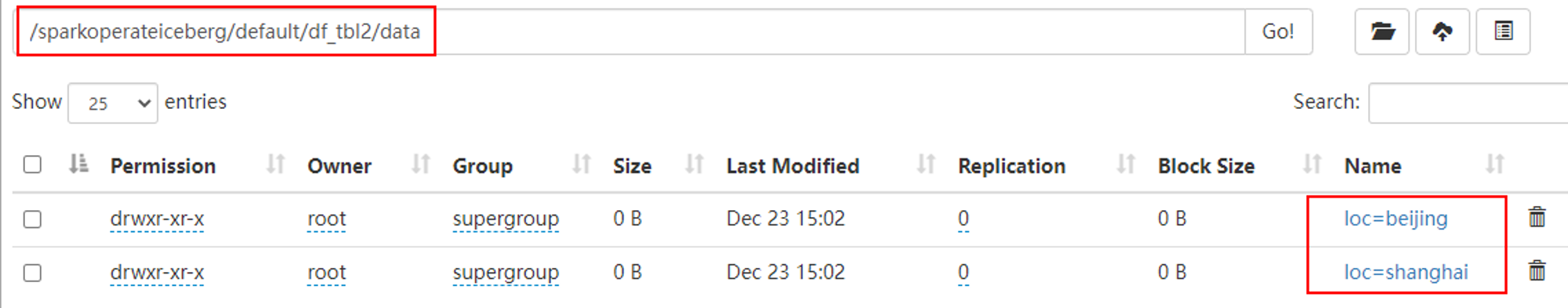
Task: Open the loc=shanghai directory link
Action: click(1406, 272)
